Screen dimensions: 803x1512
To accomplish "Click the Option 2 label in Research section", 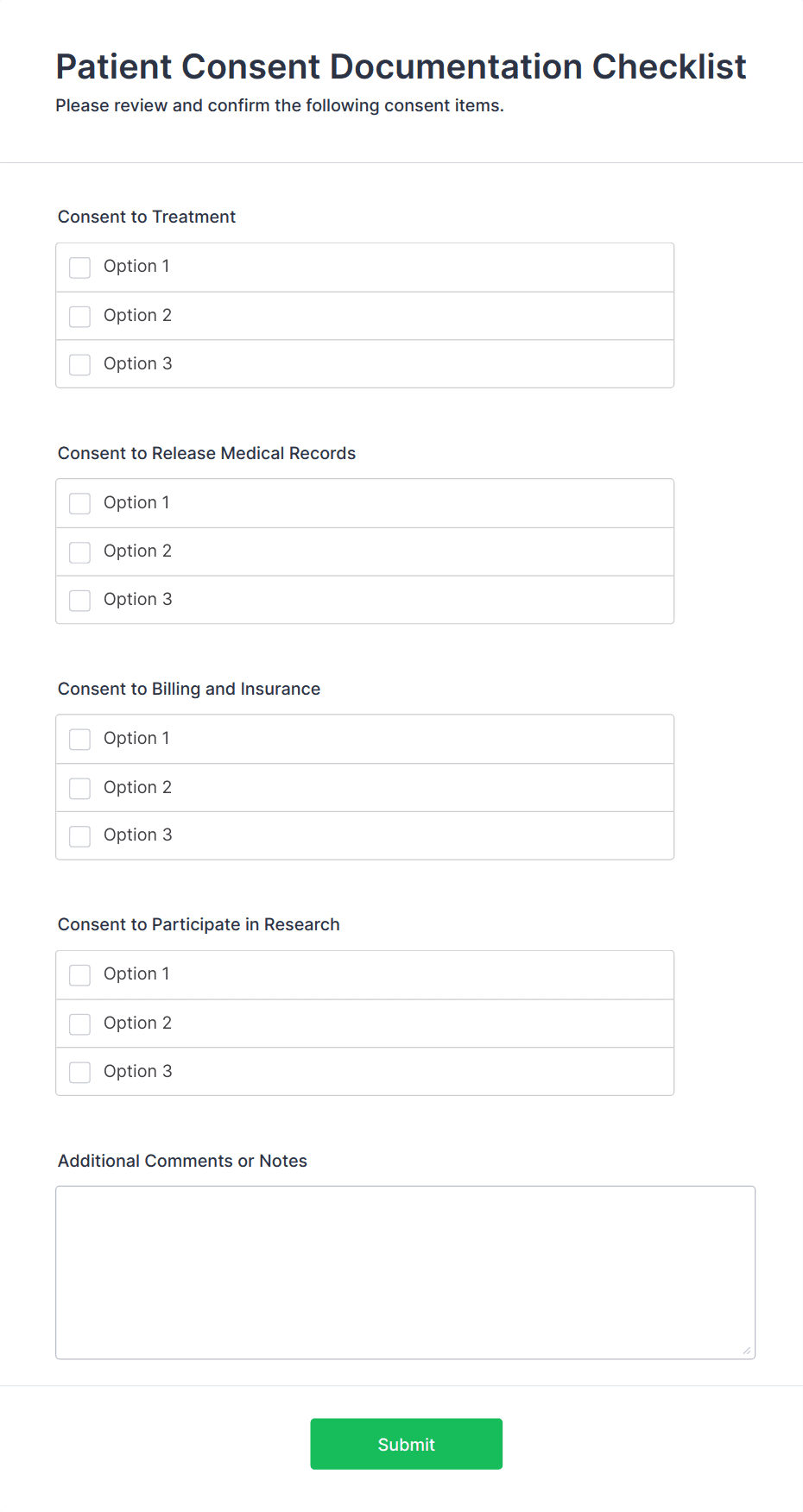I will pyautogui.click(x=137, y=1024).
